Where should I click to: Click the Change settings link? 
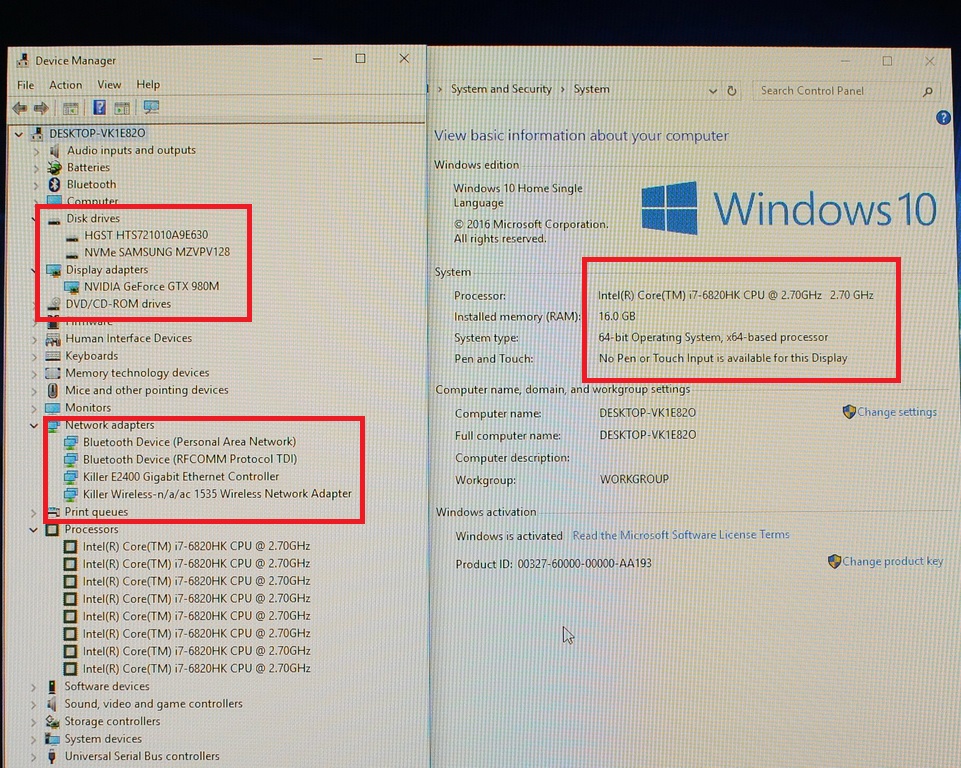pyautogui.click(x=897, y=412)
